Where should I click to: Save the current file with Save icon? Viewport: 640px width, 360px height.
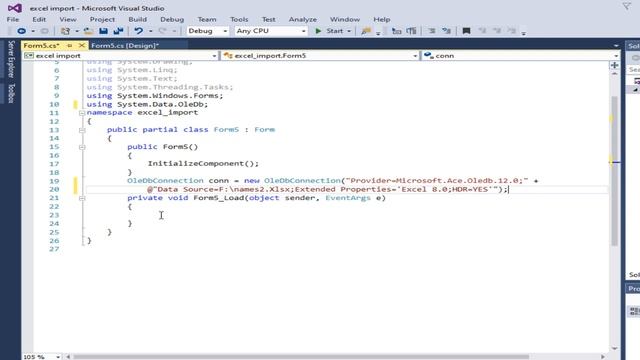(x=103, y=31)
